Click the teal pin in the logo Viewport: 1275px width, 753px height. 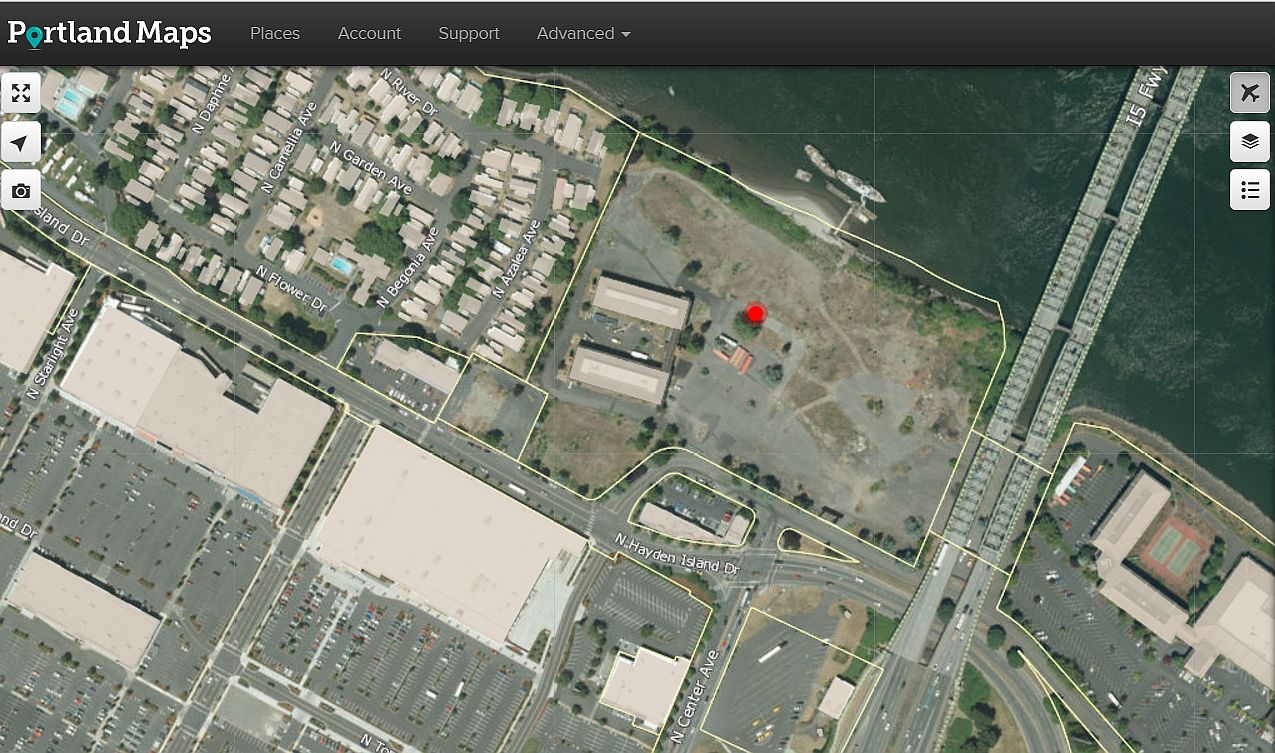pyautogui.click(x=35, y=38)
